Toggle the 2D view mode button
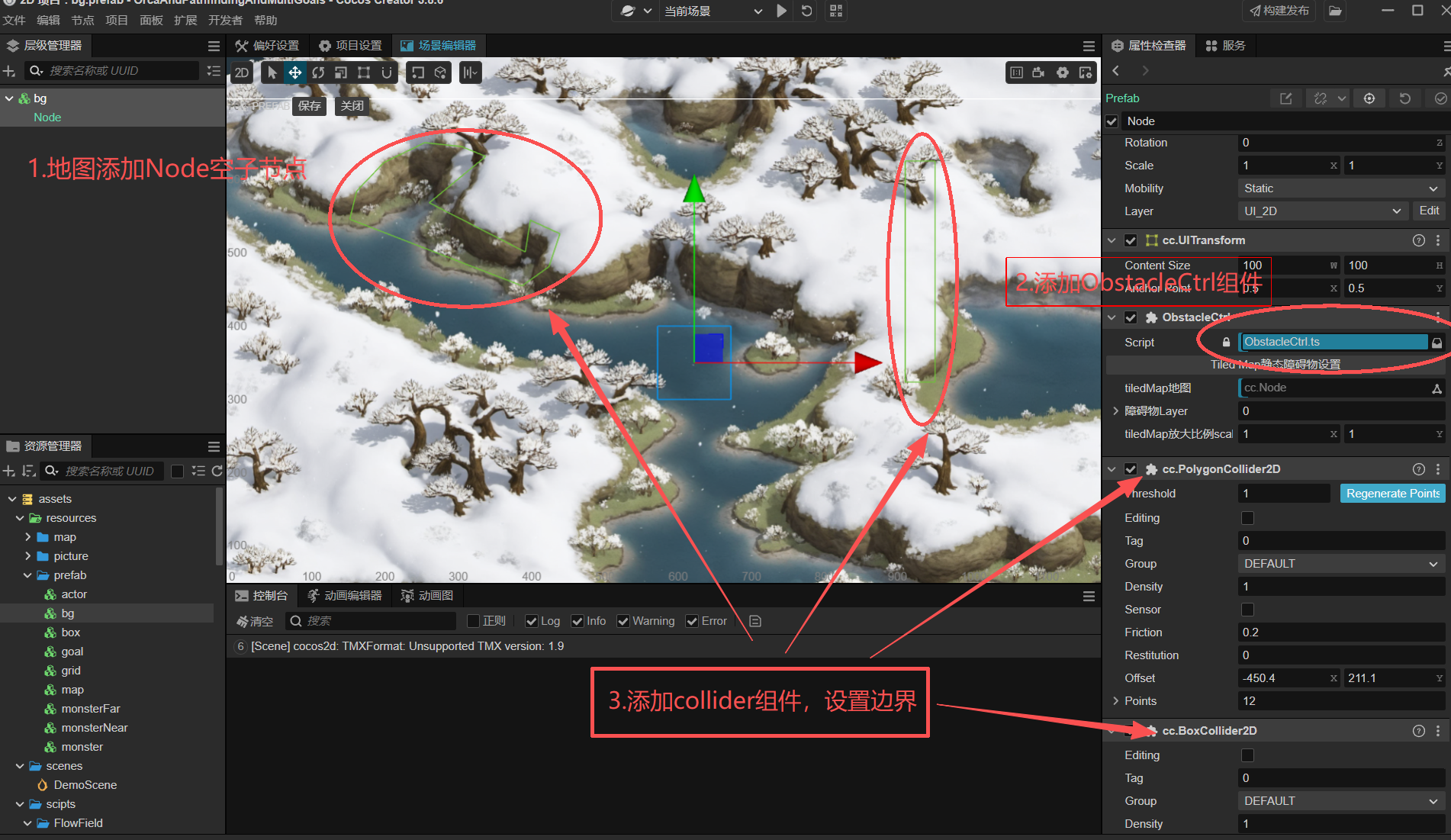Screen dimensions: 1451x840 click(242, 72)
